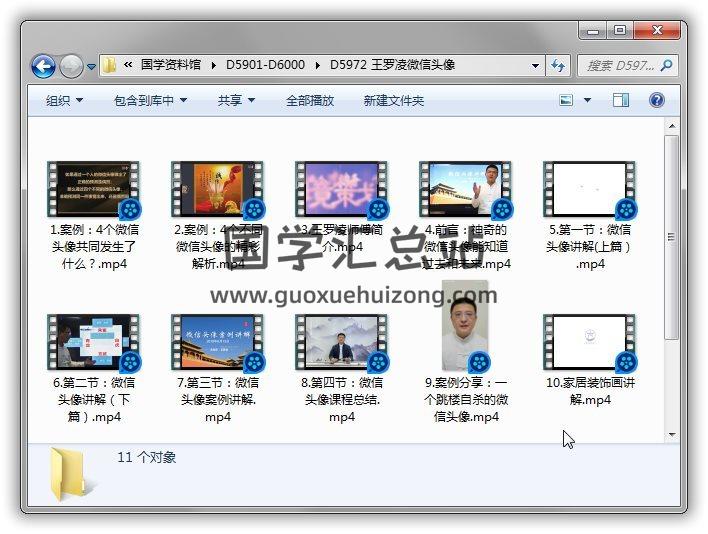Click in the search input box
708x534 pixels.
click(x=618, y=66)
